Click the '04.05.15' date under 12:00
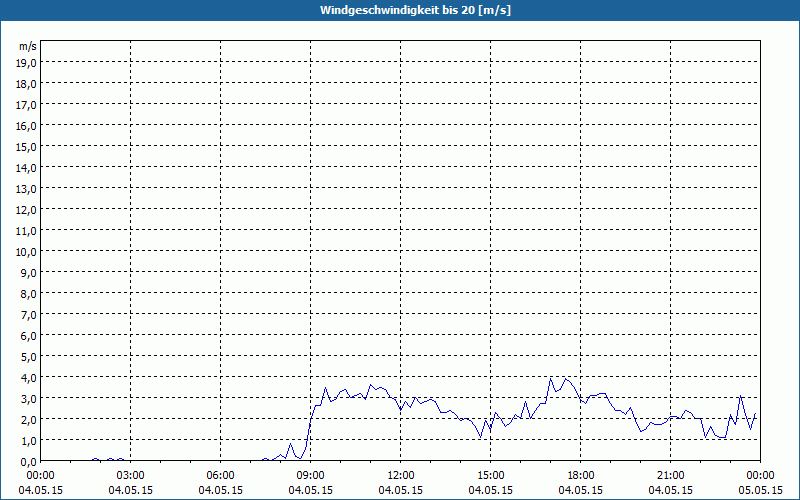Viewport: 800px width, 500px height. coord(401,490)
